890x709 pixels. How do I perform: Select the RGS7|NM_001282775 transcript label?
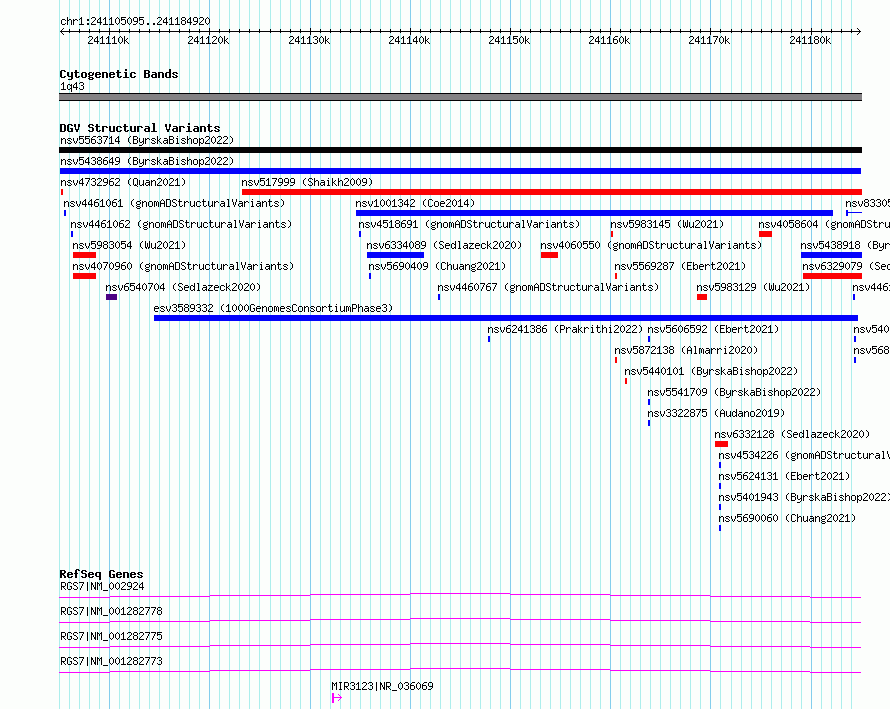click(111, 636)
